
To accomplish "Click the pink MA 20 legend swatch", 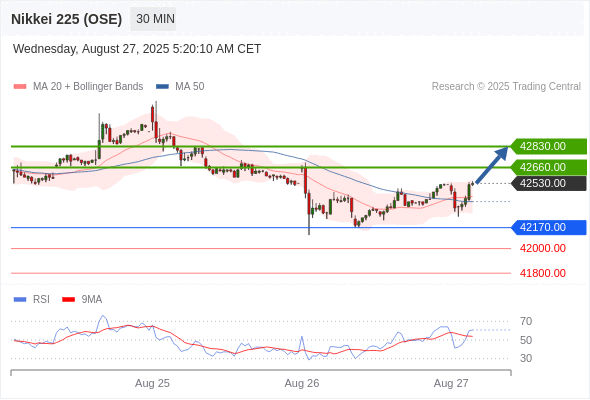I will [20, 87].
